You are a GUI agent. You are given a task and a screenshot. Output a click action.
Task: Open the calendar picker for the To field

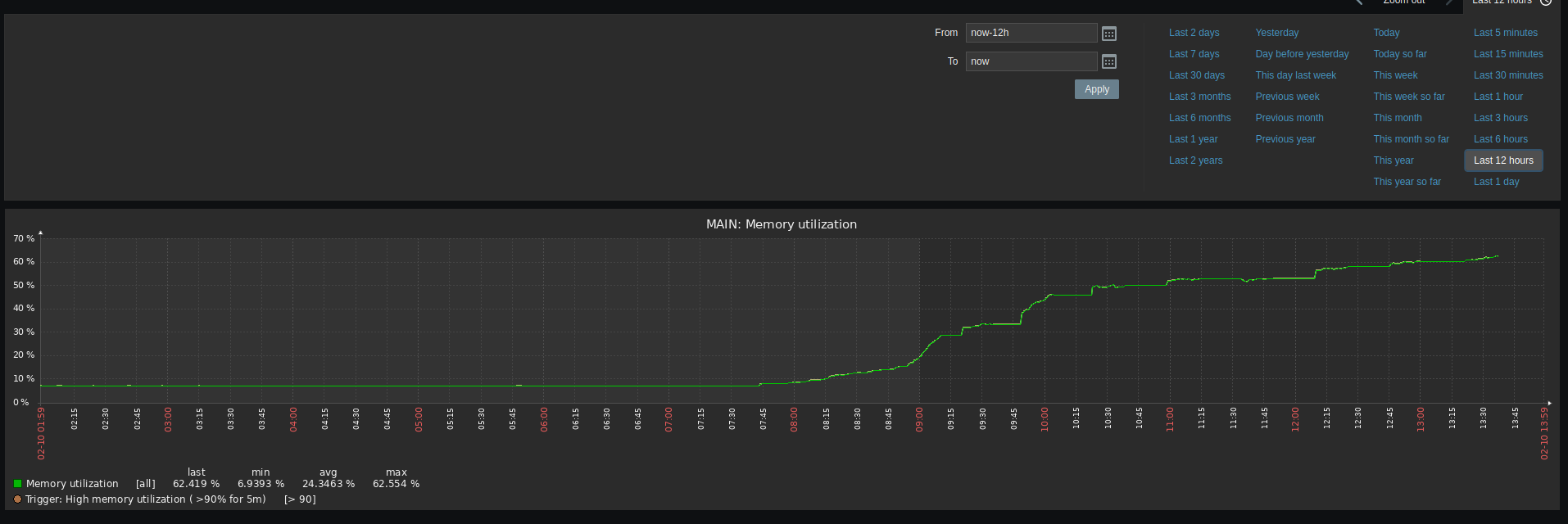pos(1108,62)
